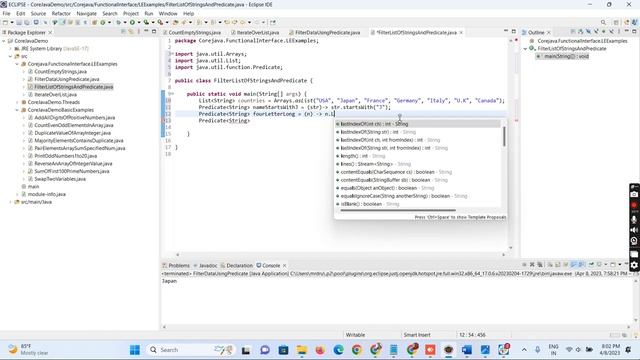
Task: Open the Navigate menu
Action: [x=87, y=13]
